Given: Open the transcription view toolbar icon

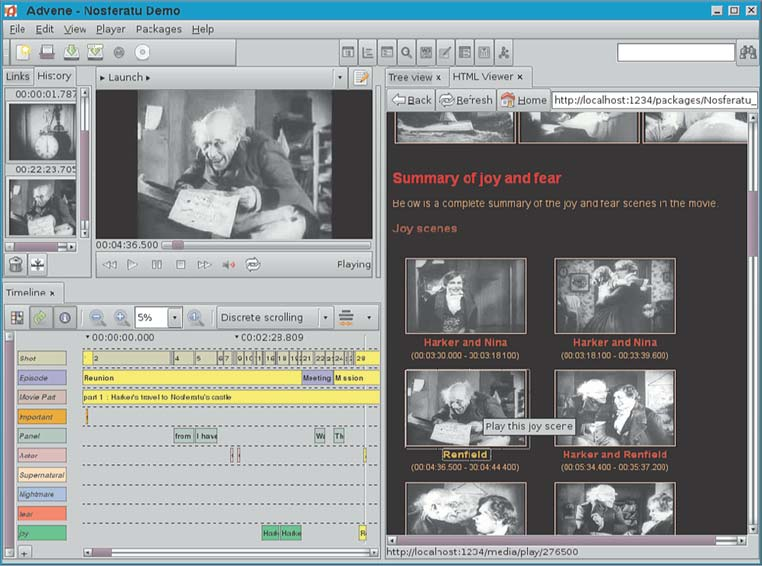Looking at the screenshot, I should [x=387, y=52].
